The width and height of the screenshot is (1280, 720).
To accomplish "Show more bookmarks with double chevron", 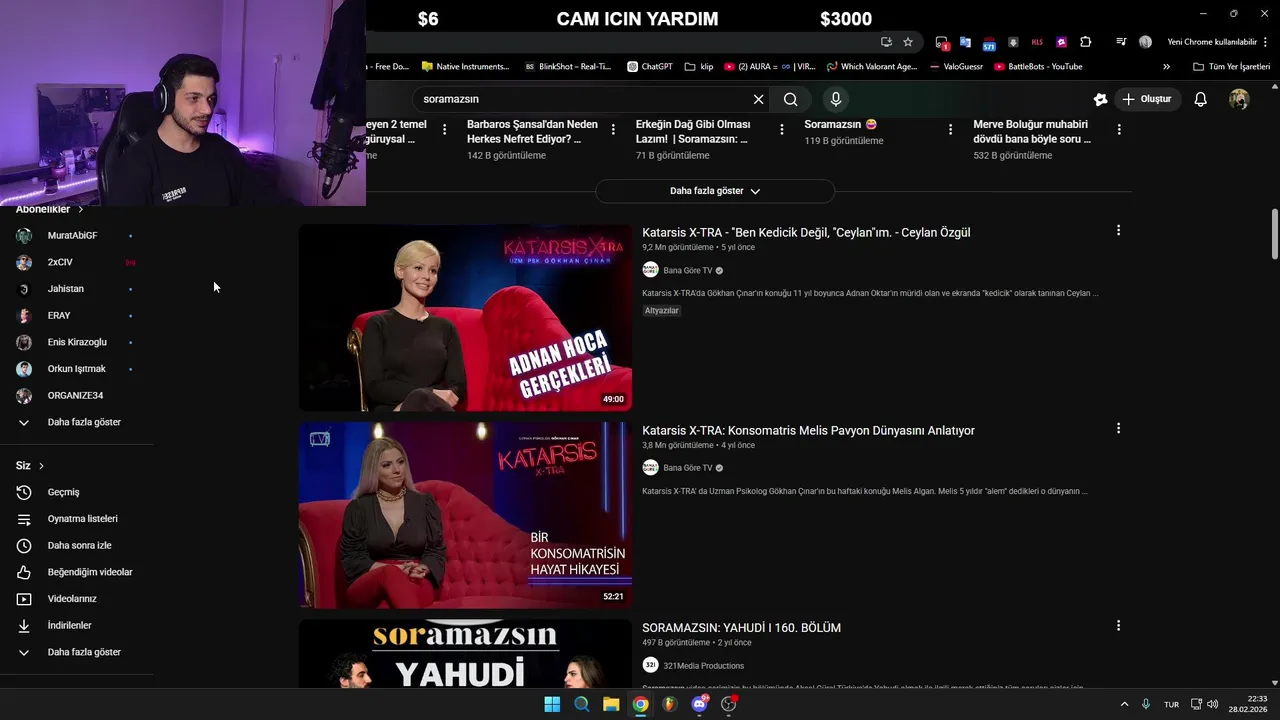I will 1166,67.
